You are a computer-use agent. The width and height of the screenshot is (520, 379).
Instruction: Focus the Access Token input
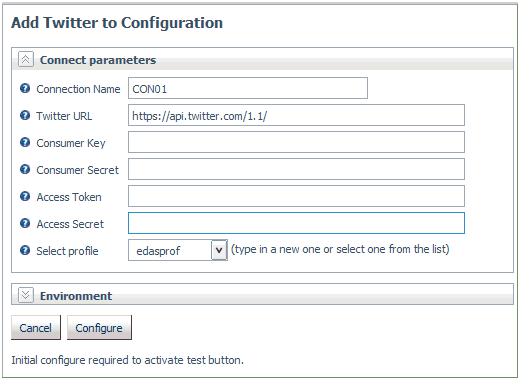[296, 196]
